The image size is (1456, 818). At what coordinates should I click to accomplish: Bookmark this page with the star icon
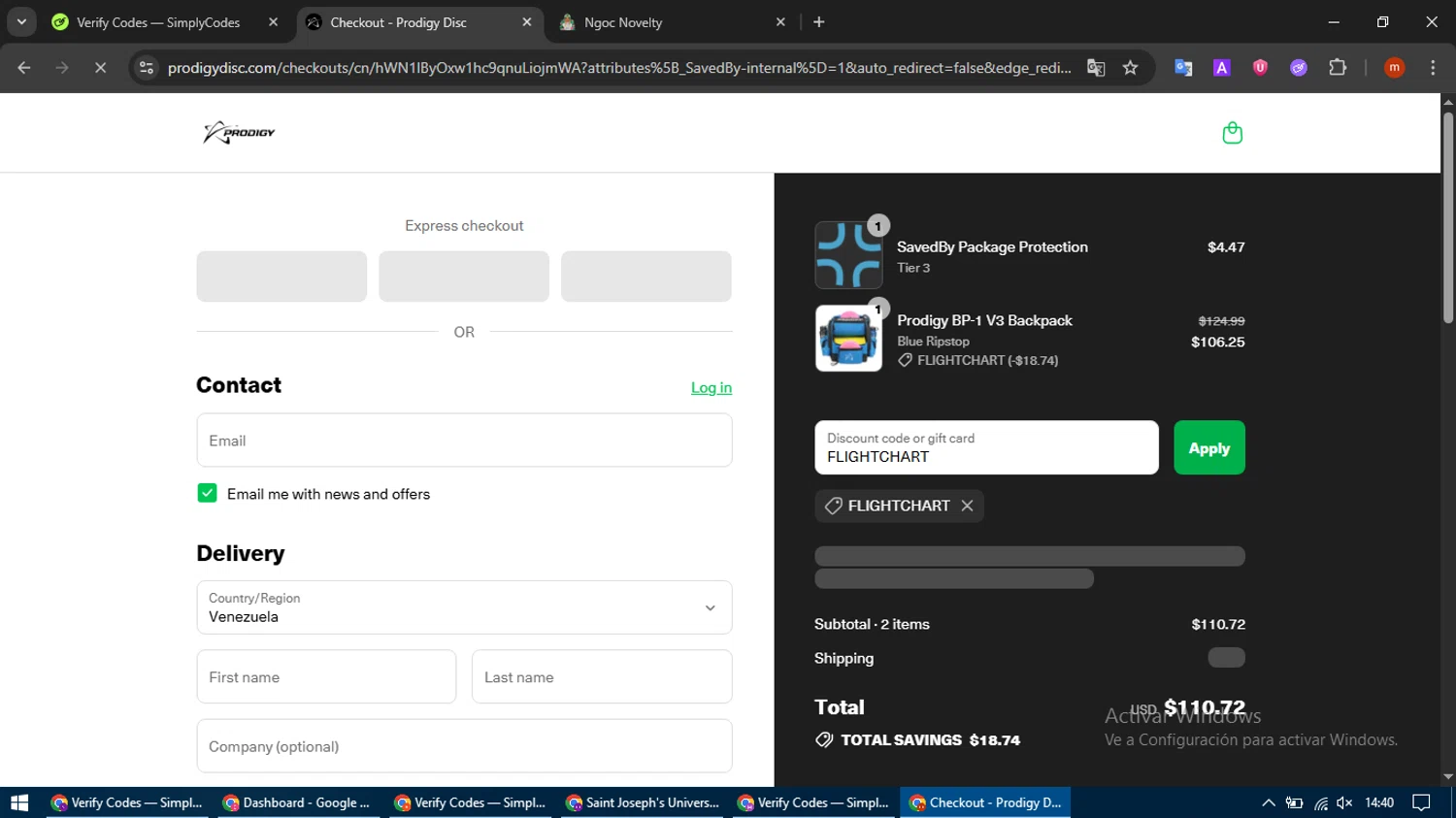pyautogui.click(x=1130, y=68)
